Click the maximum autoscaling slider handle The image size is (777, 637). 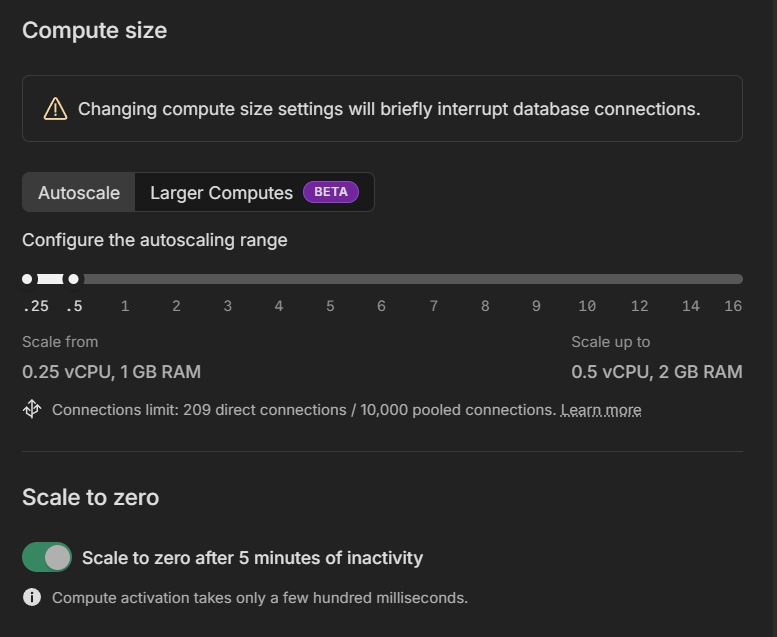tap(73, 279)
